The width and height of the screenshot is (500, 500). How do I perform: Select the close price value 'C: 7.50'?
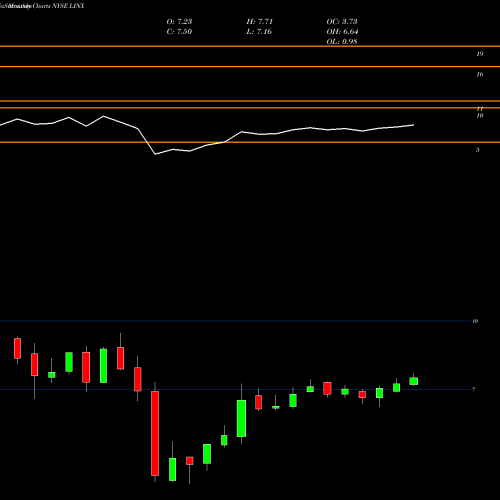pos(179,32)
